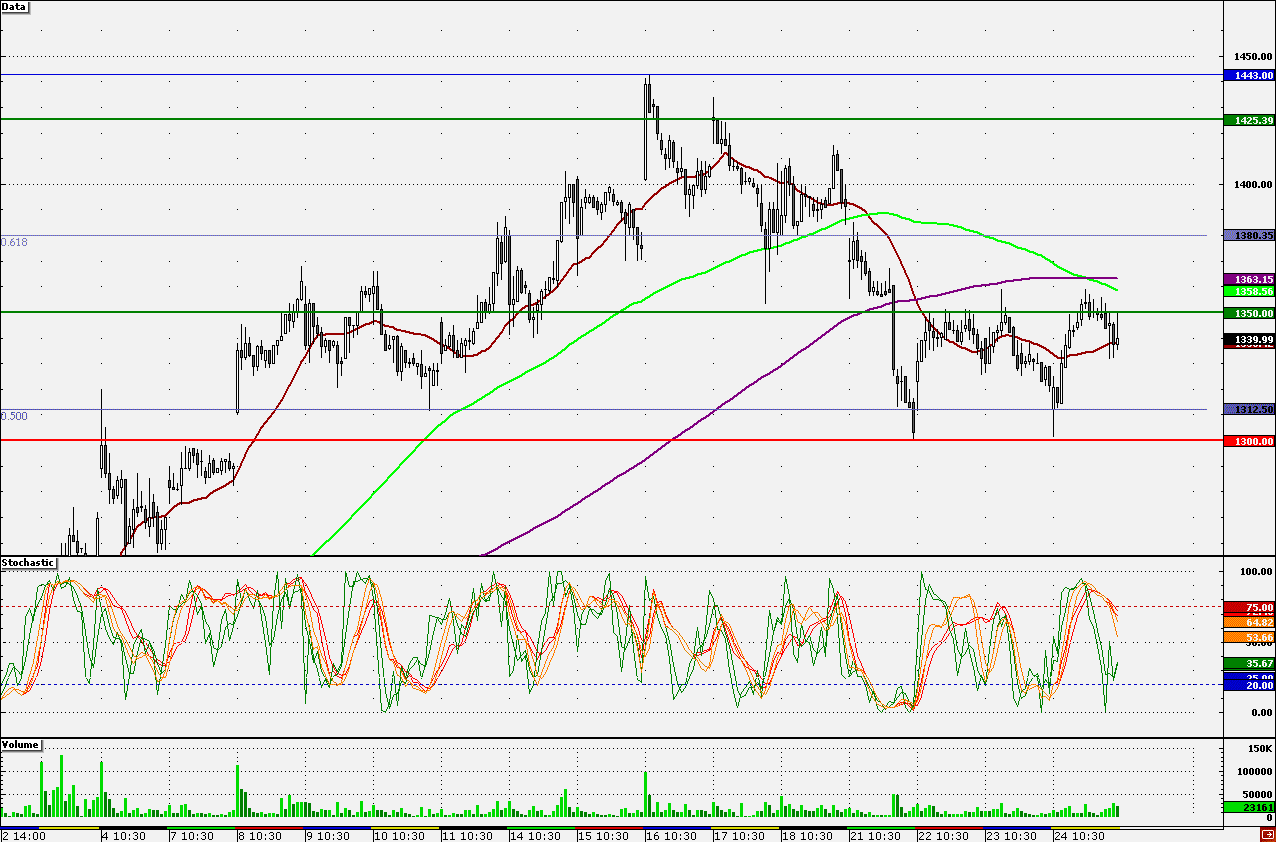Select the Stochastic panel label
The height and width of the screenshot is (842, 1276).
point(28,563)
